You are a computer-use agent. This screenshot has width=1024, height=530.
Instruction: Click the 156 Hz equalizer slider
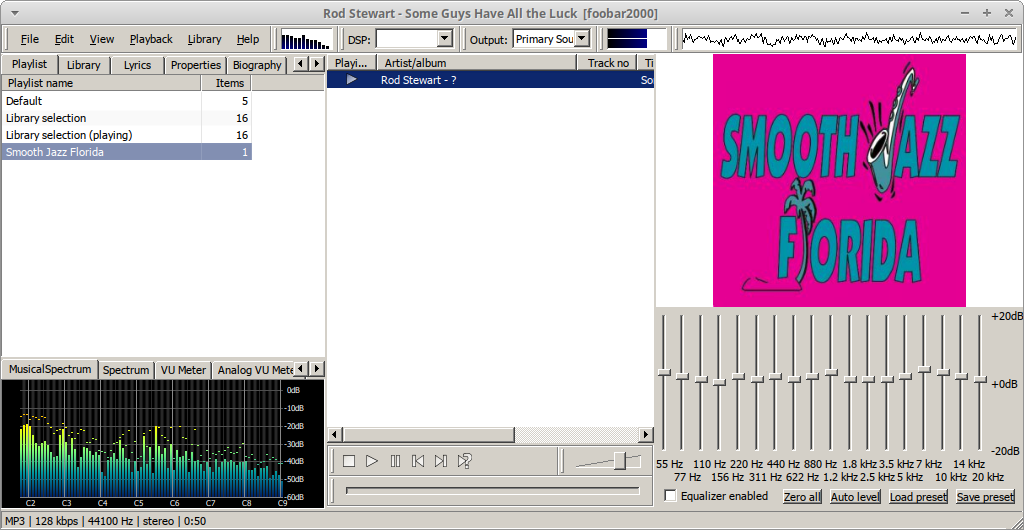click(720, 382)
